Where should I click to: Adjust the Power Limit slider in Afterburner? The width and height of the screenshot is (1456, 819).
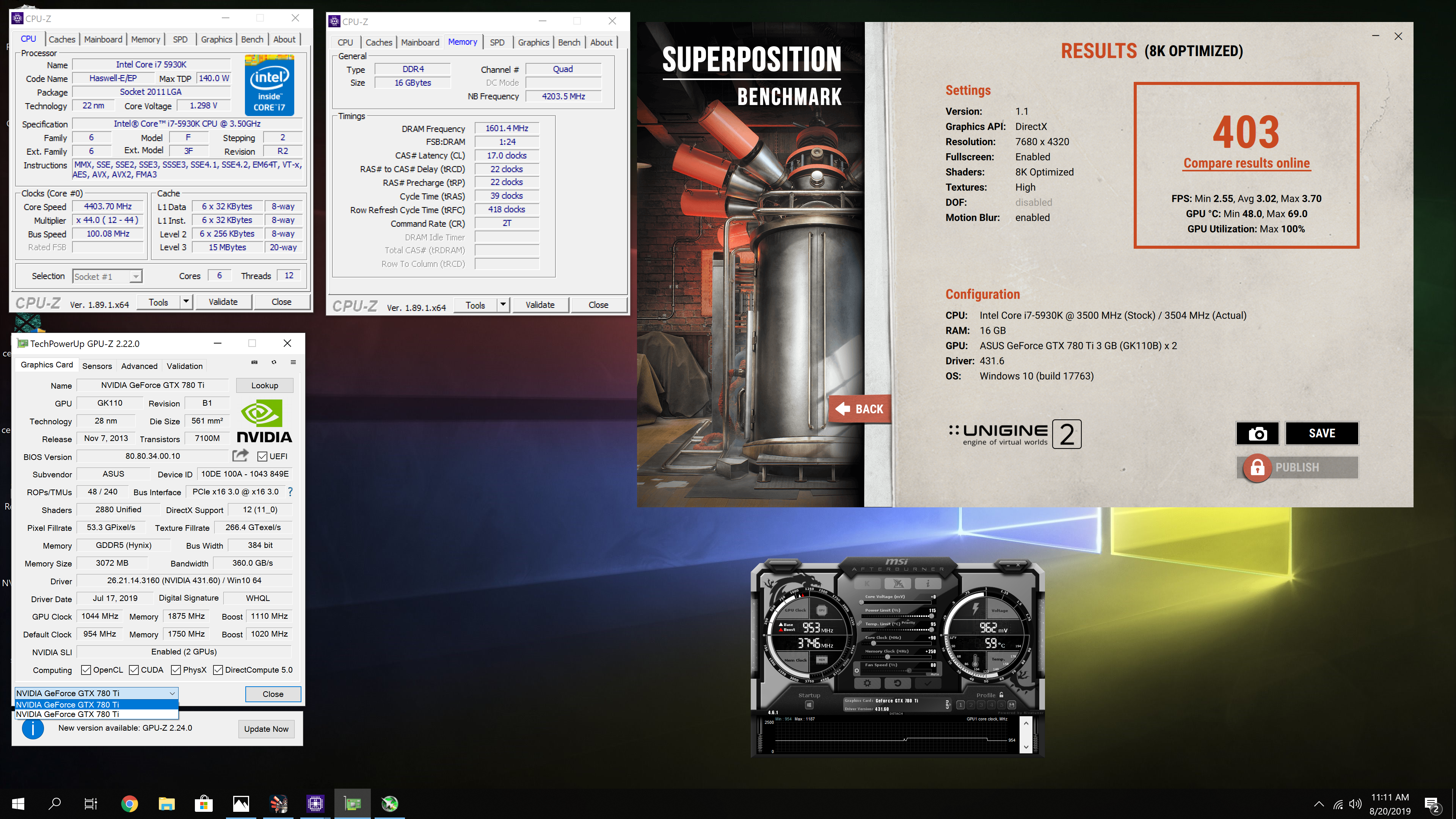click(898, 616)
